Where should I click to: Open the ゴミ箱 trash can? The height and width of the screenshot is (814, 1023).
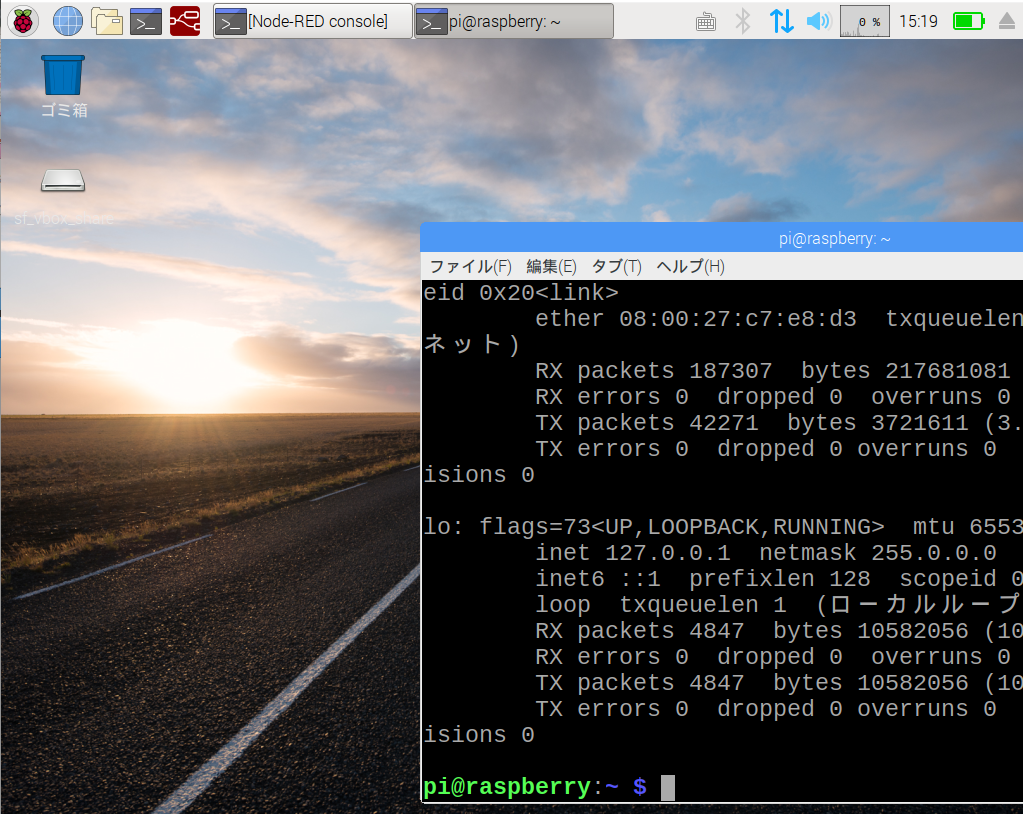62,75
